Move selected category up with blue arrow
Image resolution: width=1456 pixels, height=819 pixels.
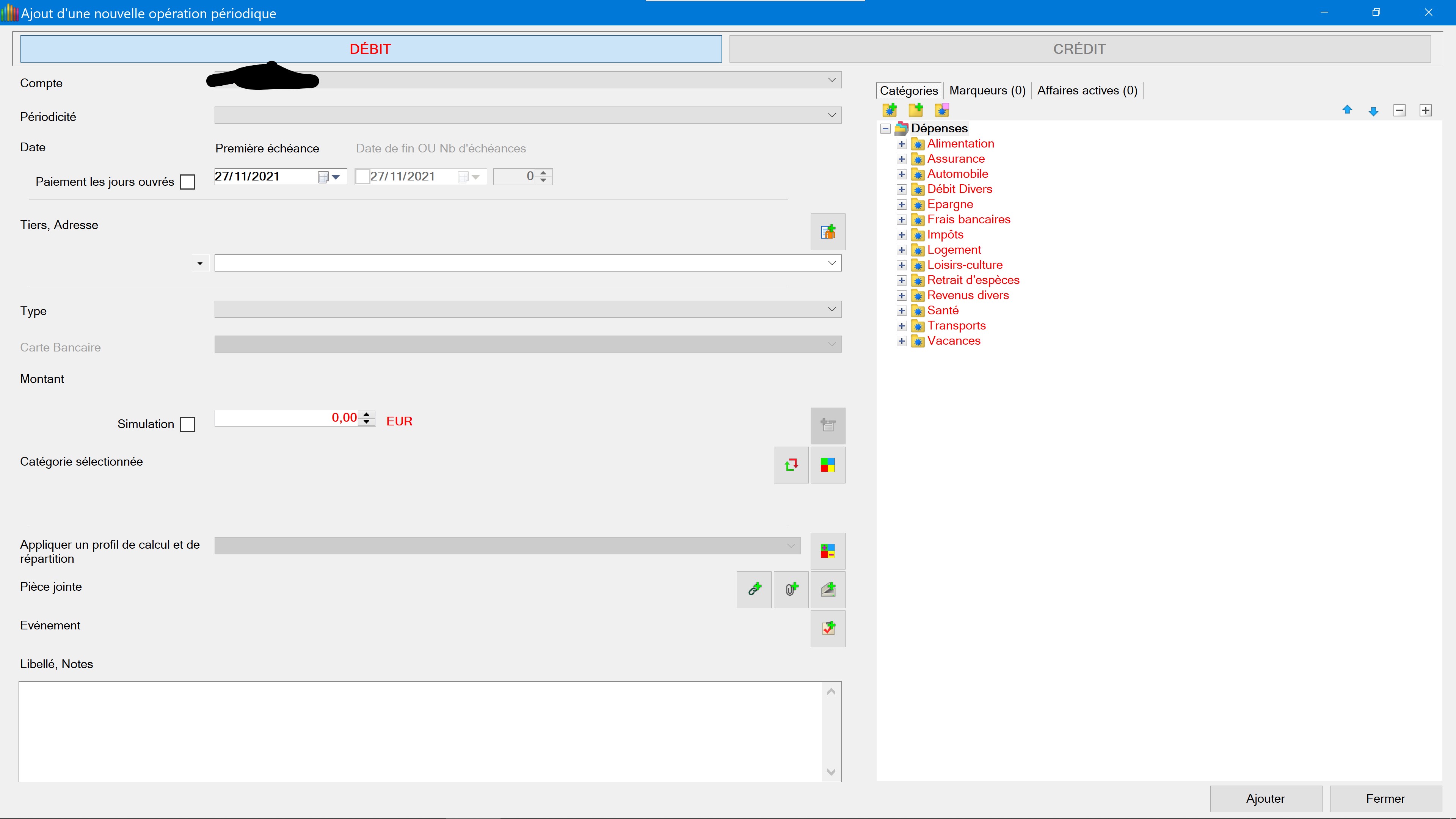tap(1348, 110)
